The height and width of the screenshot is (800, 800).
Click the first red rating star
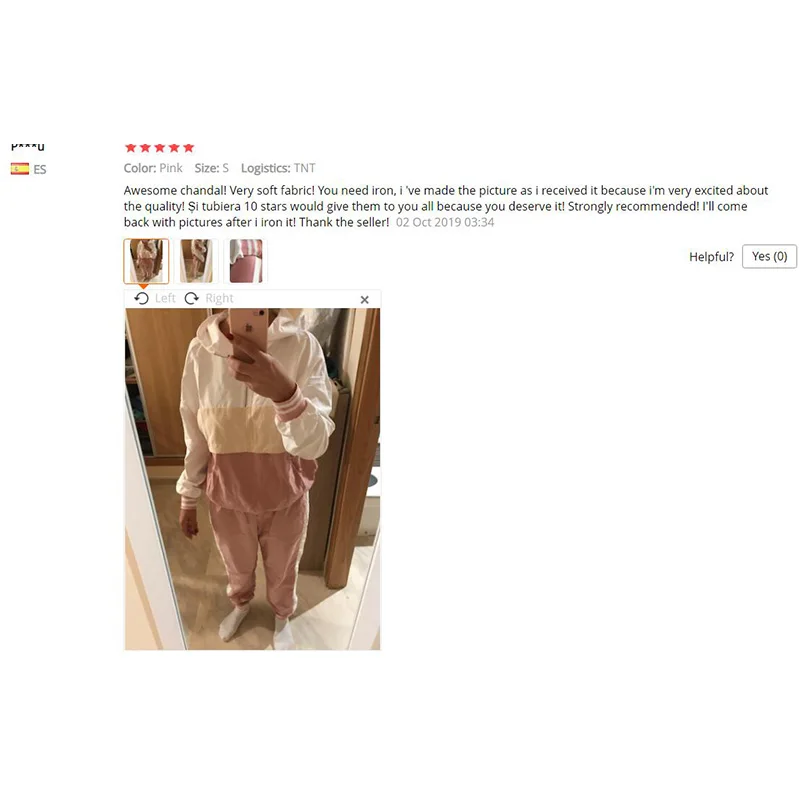[131, 148]
